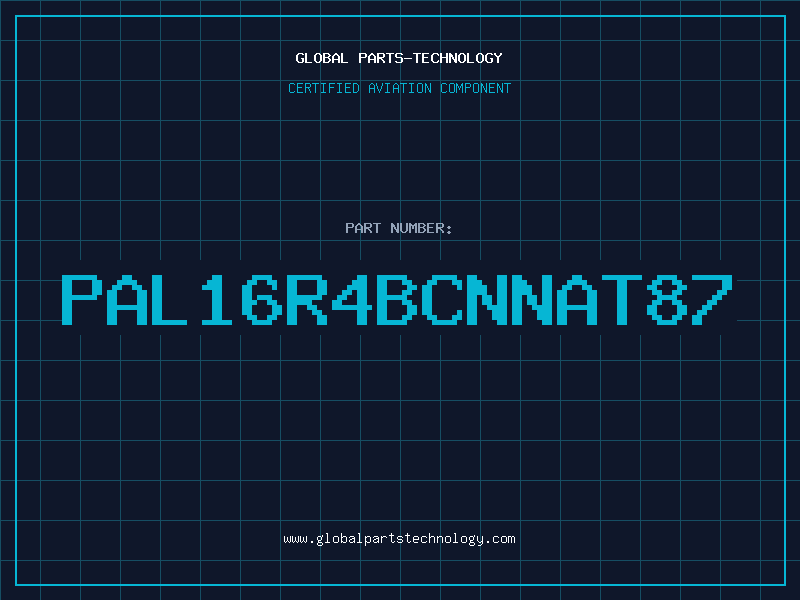Open the www.globalpartstechnology.com link

[x=399, y=539]
